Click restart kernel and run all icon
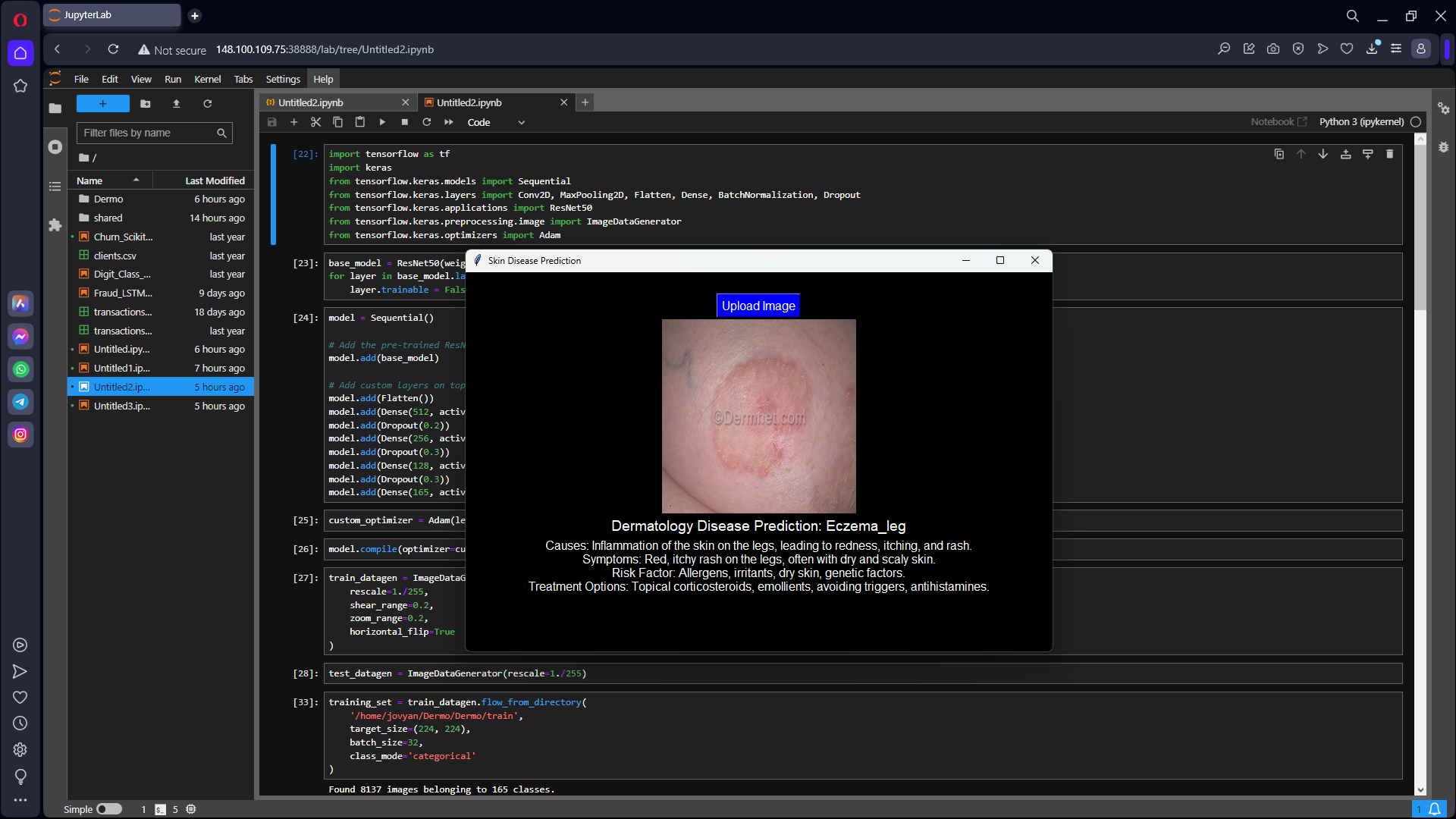This screenshot has height=819, width=1456. pyautogui.click(x=449, y=122)
